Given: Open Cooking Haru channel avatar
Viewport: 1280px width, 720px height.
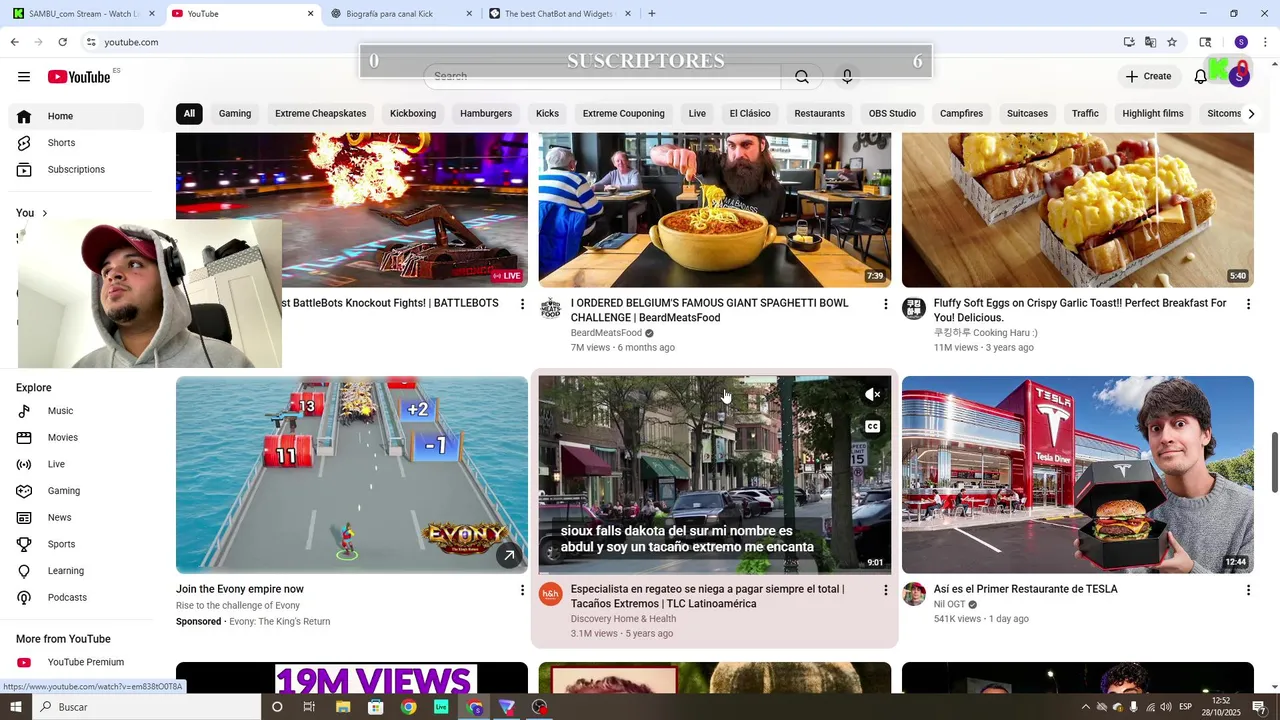Looking at the screenshot, I should (x=914, y=309).
